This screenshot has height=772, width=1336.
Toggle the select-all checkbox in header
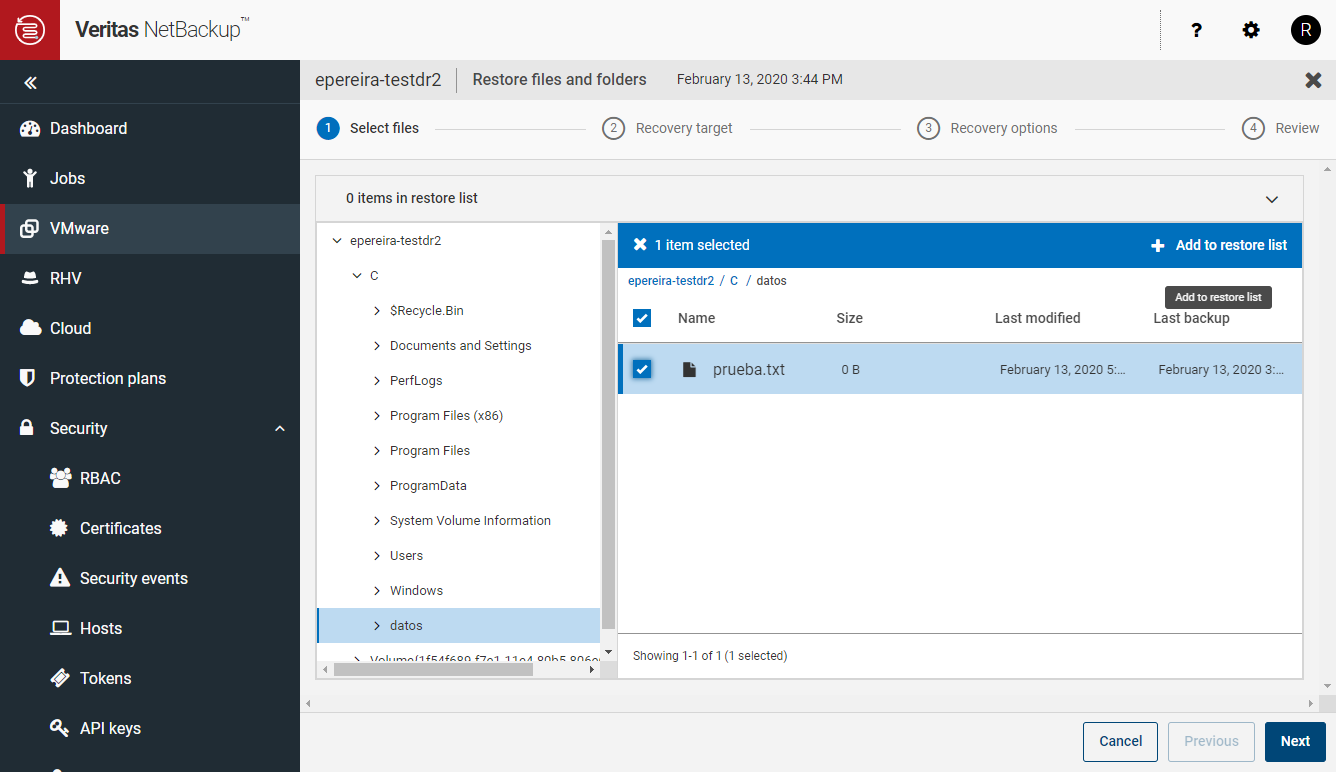click(x=642, y=318)
